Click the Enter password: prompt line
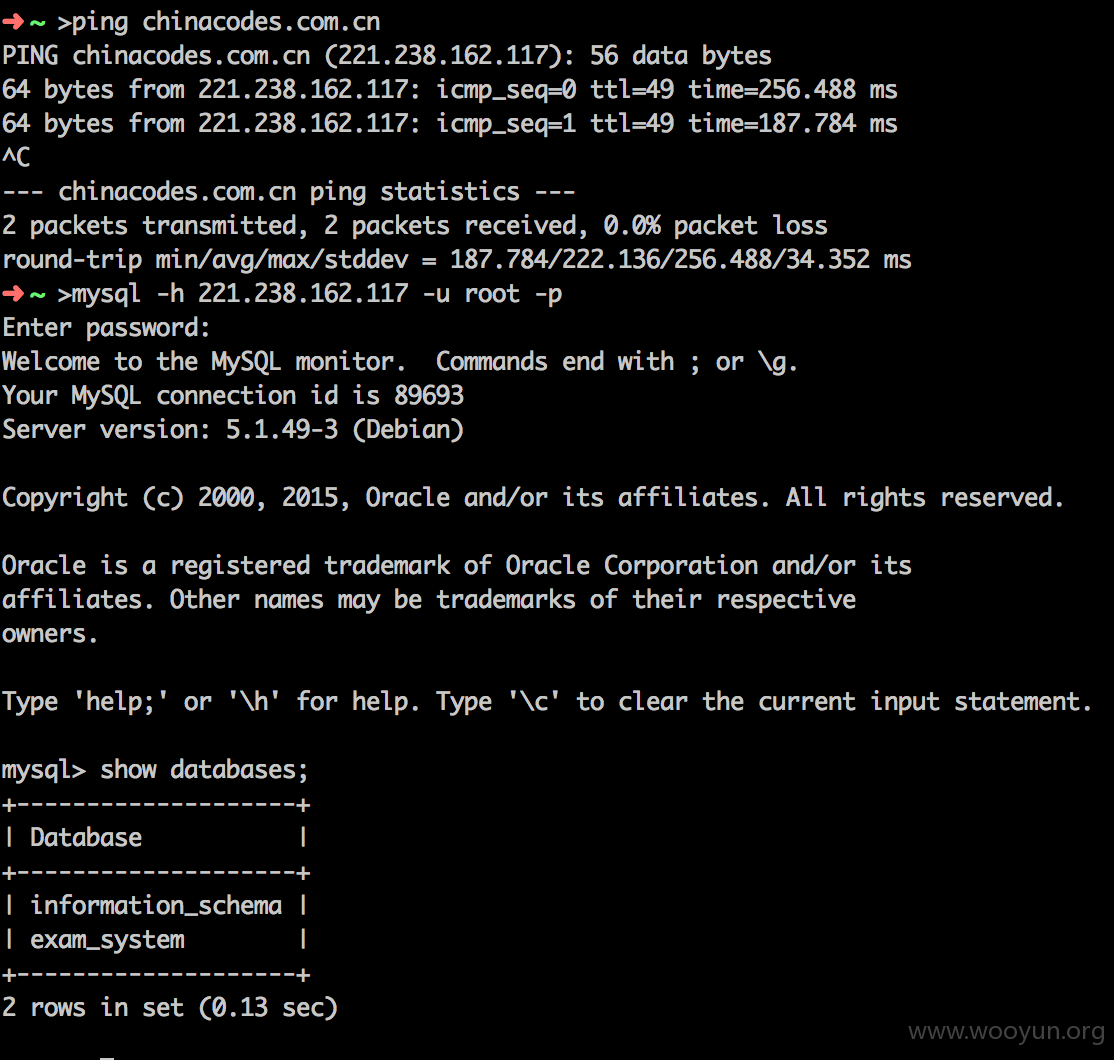This screenshot has width=1114, height=1060. click(107, 328)
